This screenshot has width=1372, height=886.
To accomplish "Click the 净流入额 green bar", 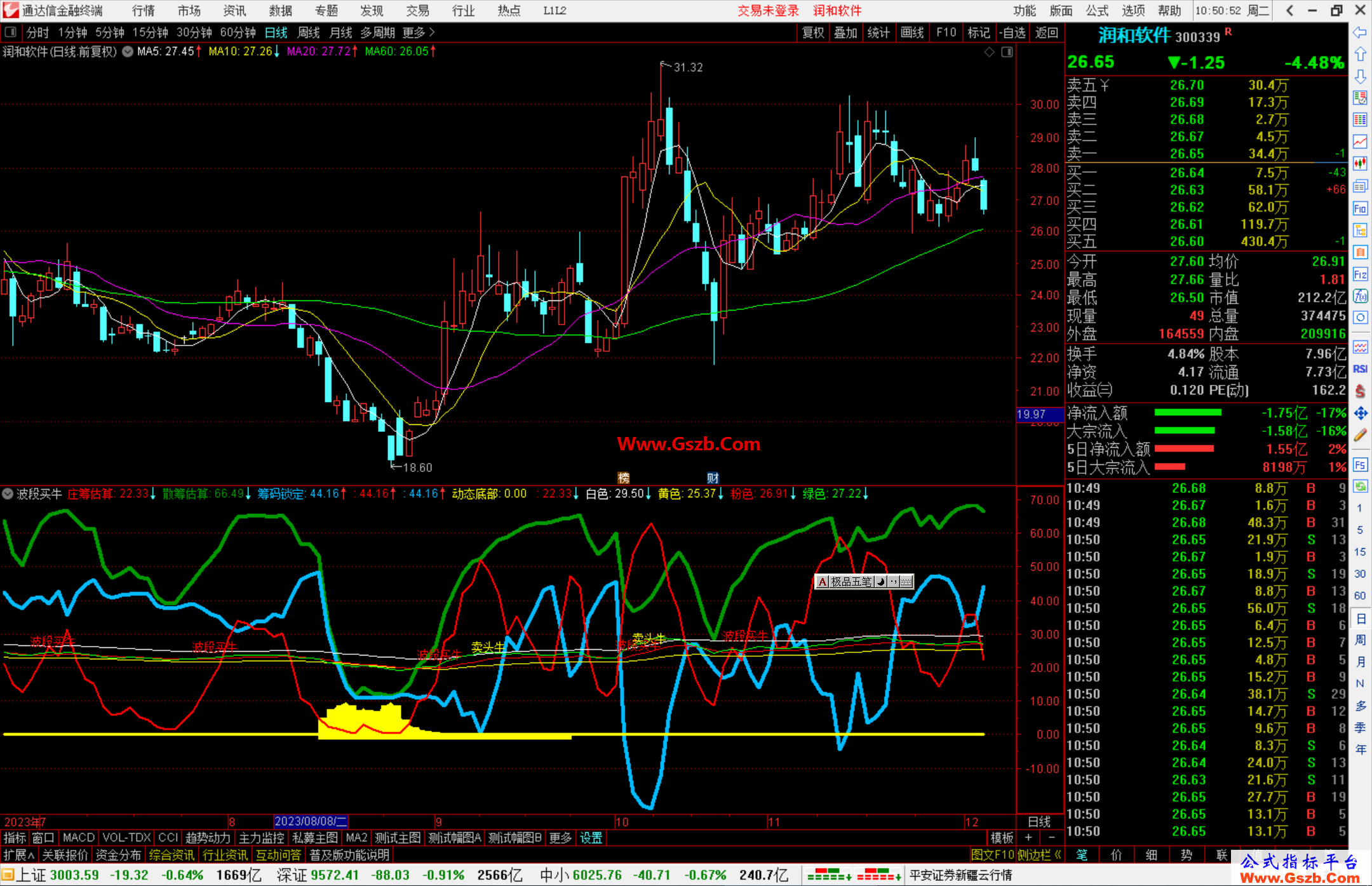I will click(x=1188, y=413).
